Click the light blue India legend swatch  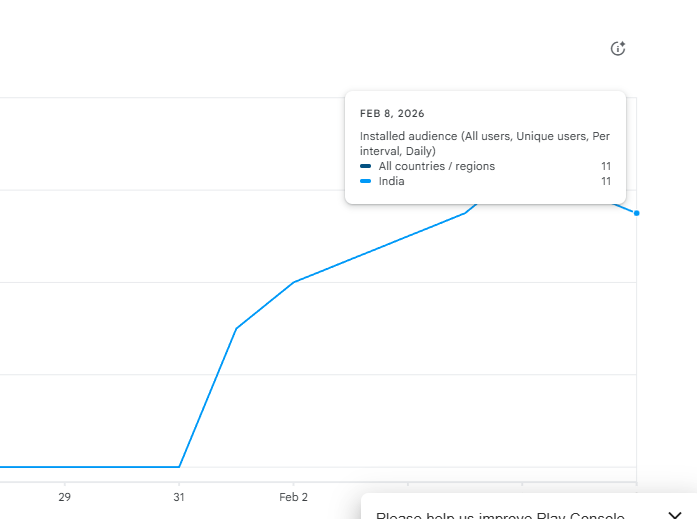[365, 181]
